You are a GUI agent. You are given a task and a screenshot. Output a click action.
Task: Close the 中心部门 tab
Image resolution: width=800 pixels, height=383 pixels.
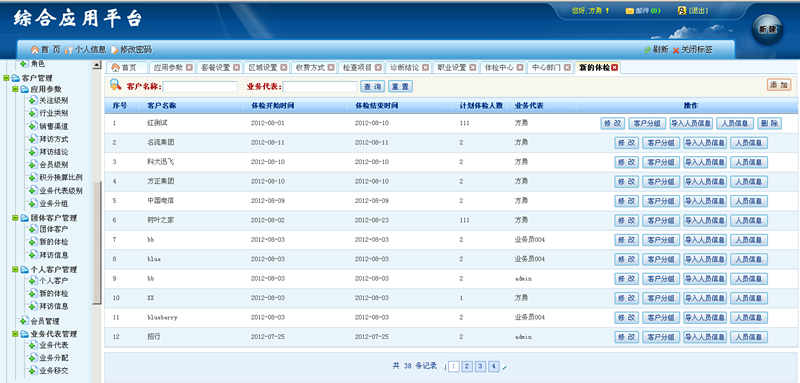[x=567, y=67]
